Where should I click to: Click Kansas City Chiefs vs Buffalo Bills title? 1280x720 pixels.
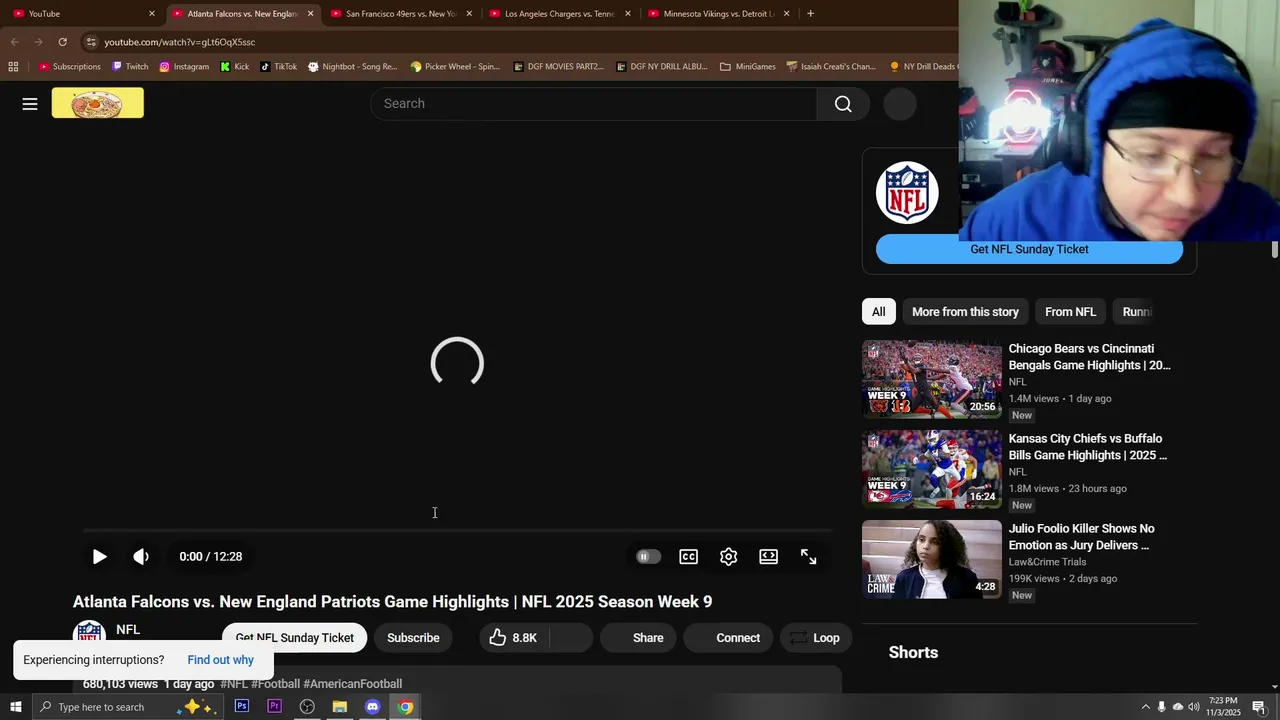point(1087,447)
